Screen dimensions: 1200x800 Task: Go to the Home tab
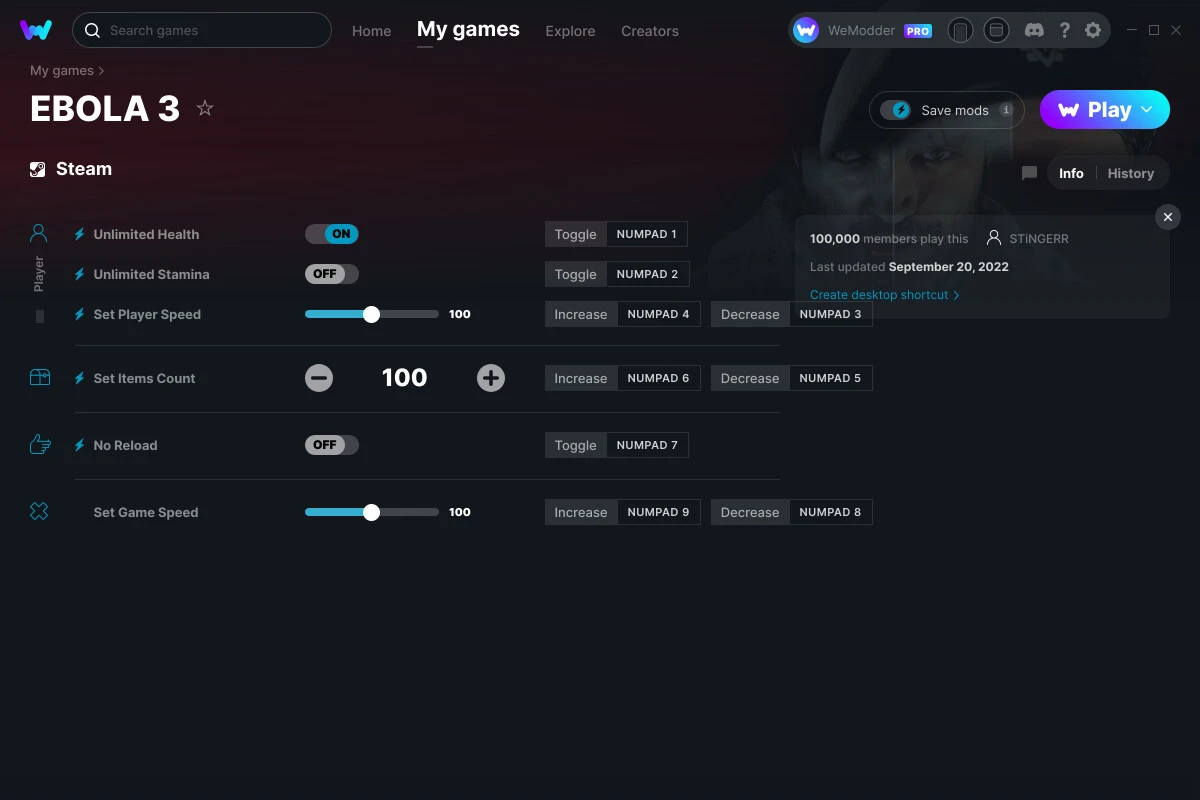pos(372,31)
